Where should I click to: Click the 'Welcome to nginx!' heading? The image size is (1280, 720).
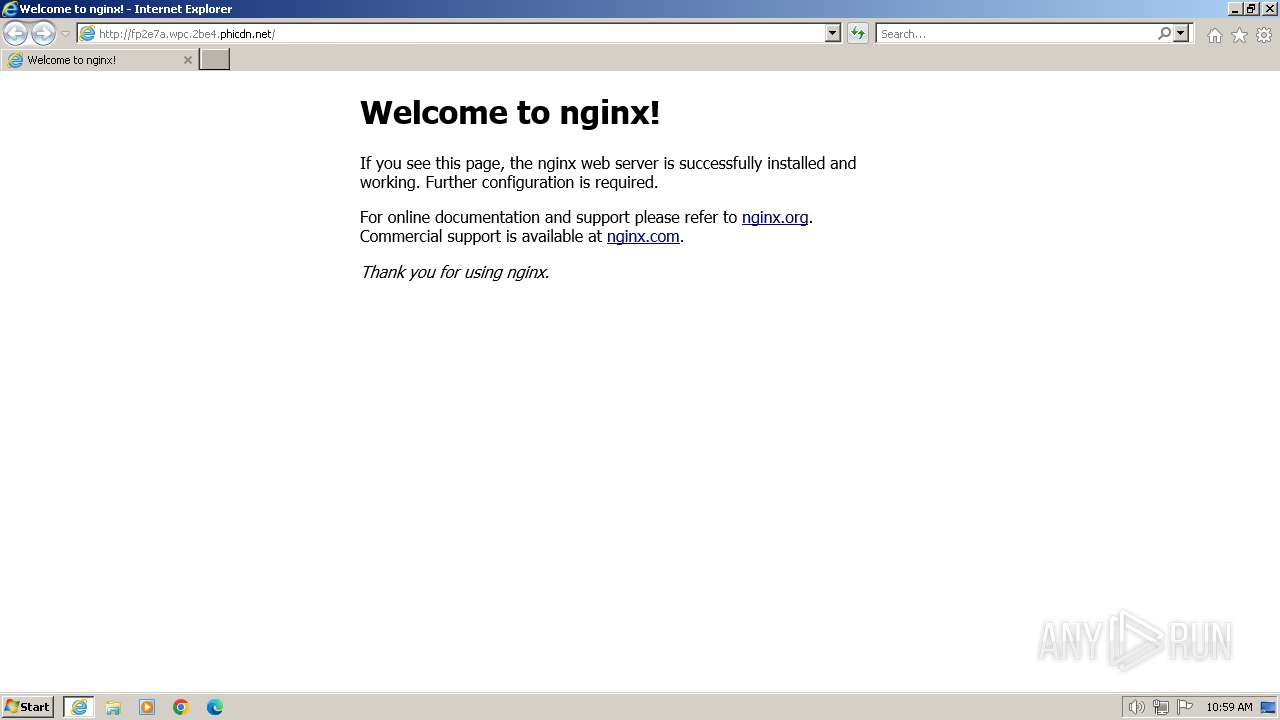(510, 112)
